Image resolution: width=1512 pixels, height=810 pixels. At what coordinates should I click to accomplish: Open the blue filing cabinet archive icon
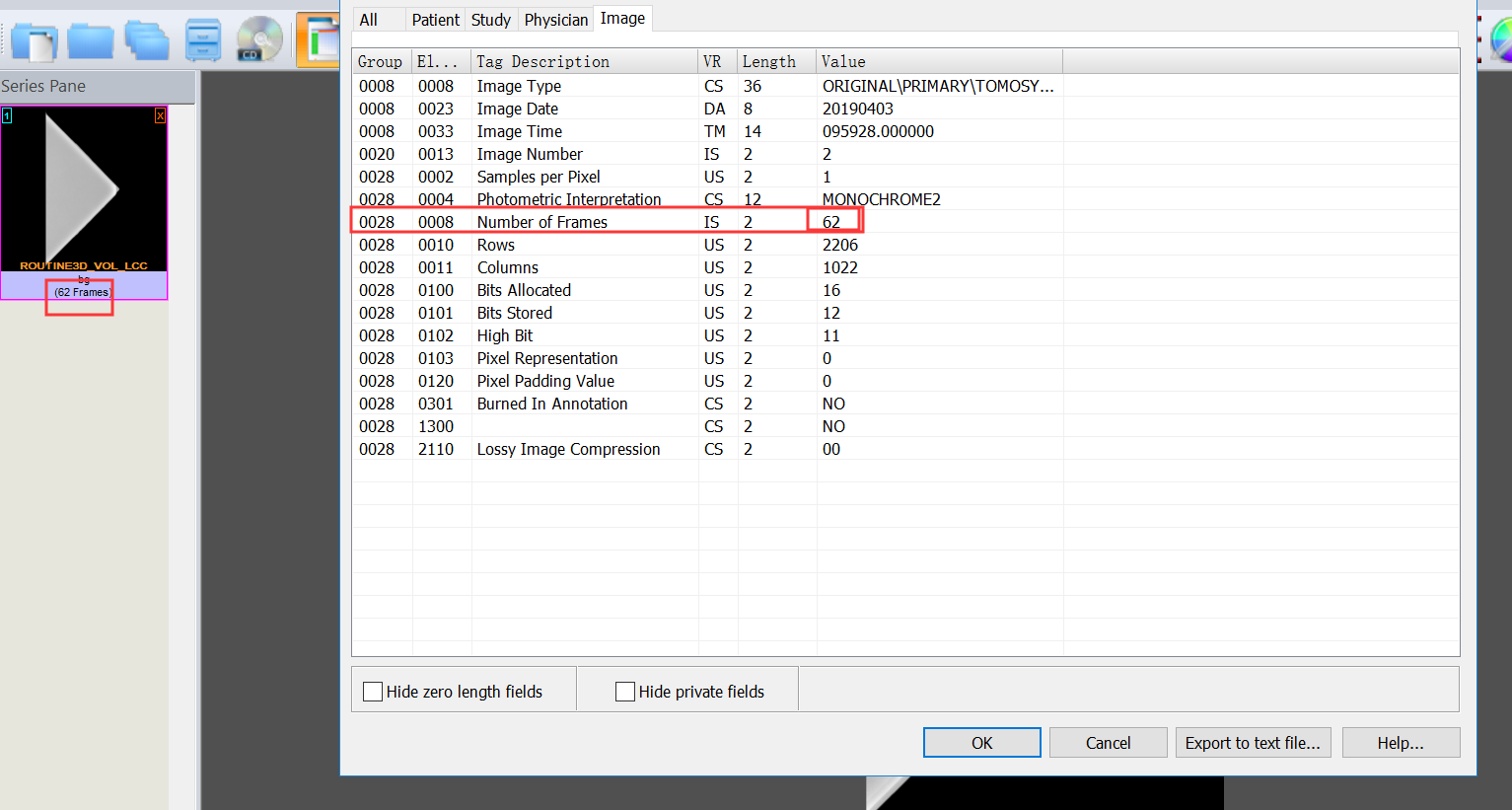203,39
